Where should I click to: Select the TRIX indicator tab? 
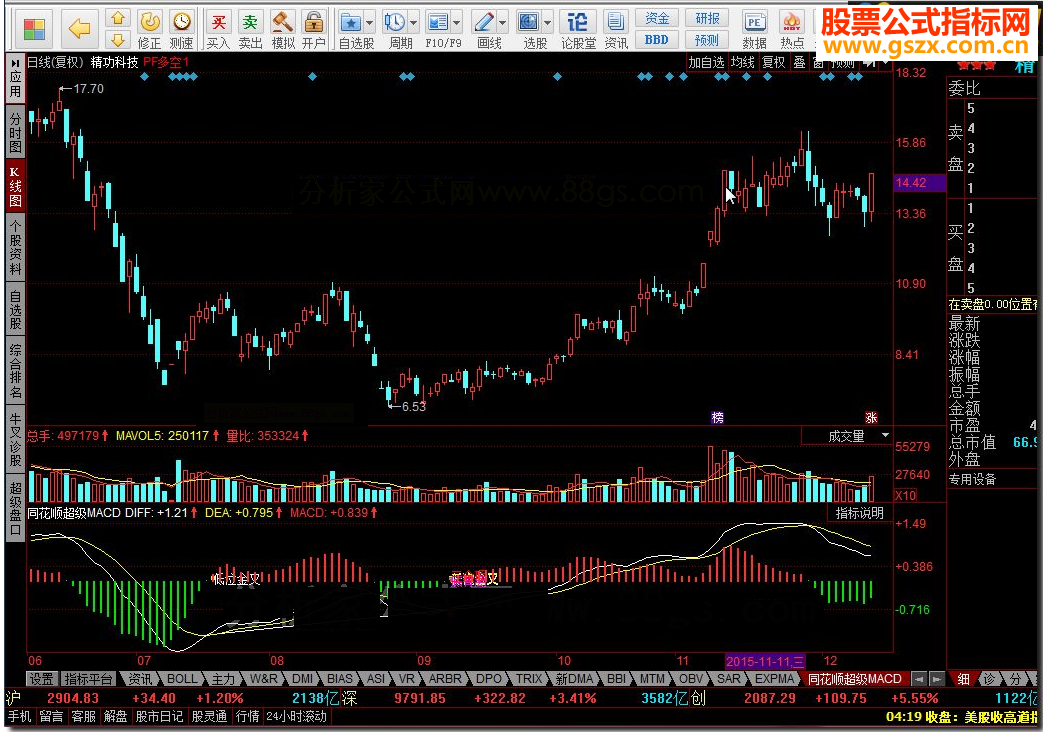pyautogui.click(x=529, y=679)
